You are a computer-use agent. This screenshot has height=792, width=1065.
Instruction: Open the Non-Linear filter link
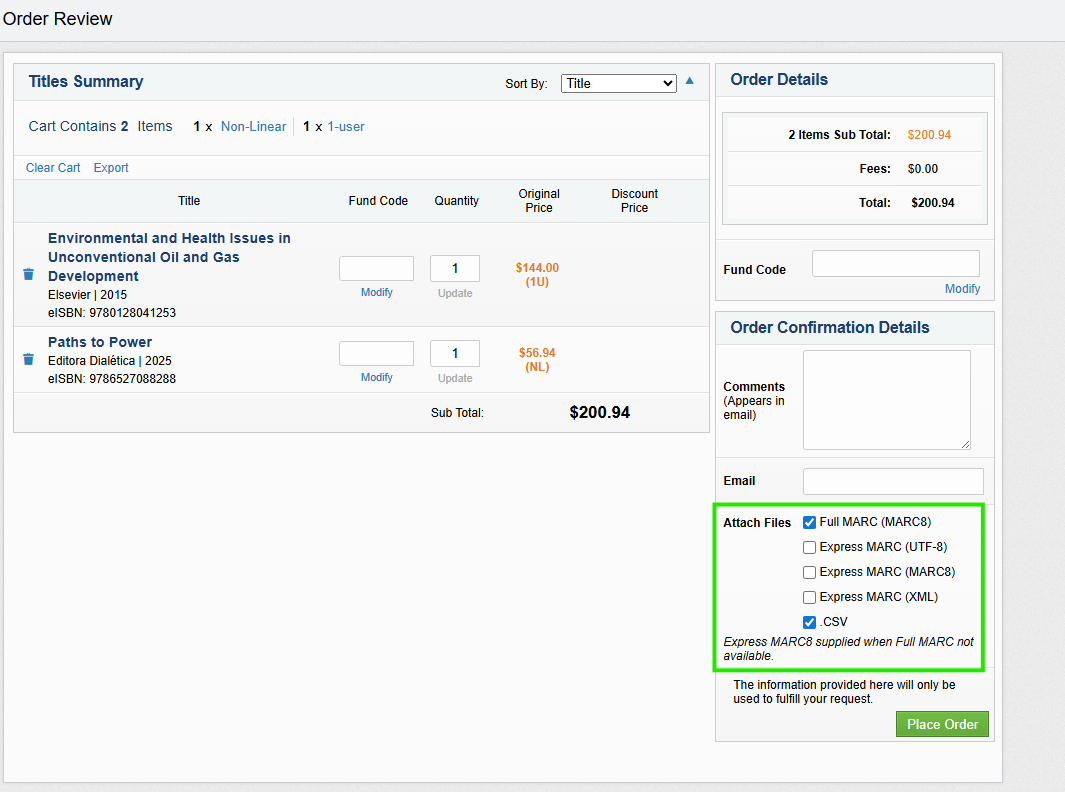[x=253, y=126]
